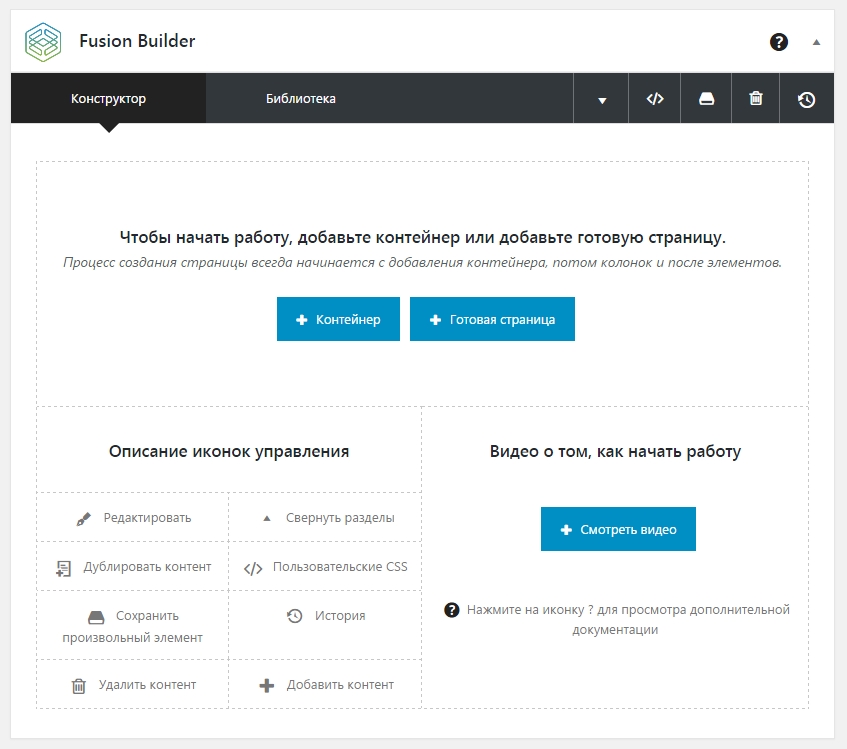Collapse the Fusion Builder panel arrow

pyautogui.click(x=816, y=42)
